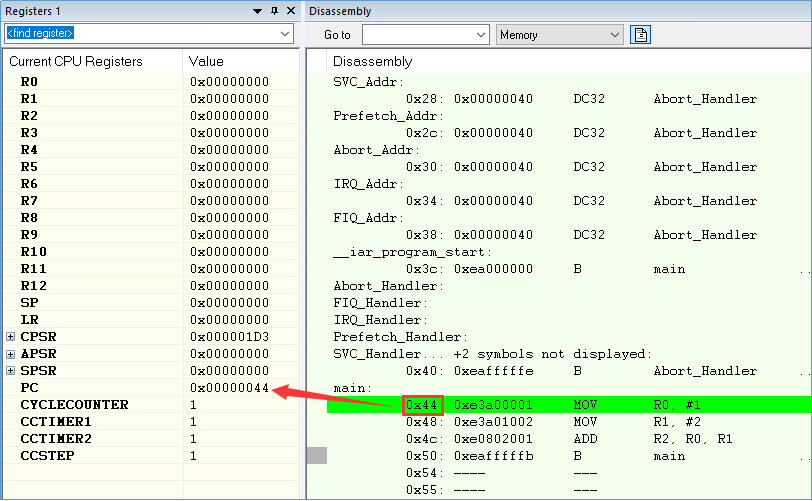
Task: Select the R1 register name
Action: click(29, 99)
